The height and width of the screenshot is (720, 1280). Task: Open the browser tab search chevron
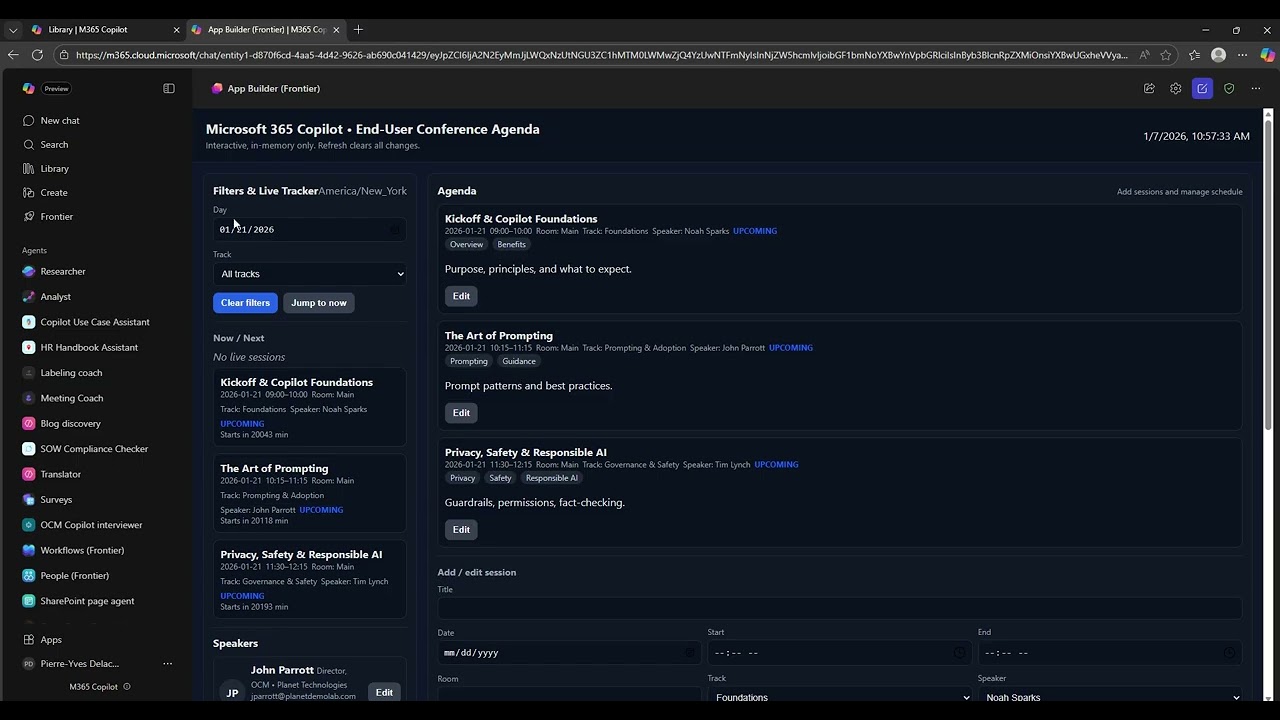click(x=13, y=30)
